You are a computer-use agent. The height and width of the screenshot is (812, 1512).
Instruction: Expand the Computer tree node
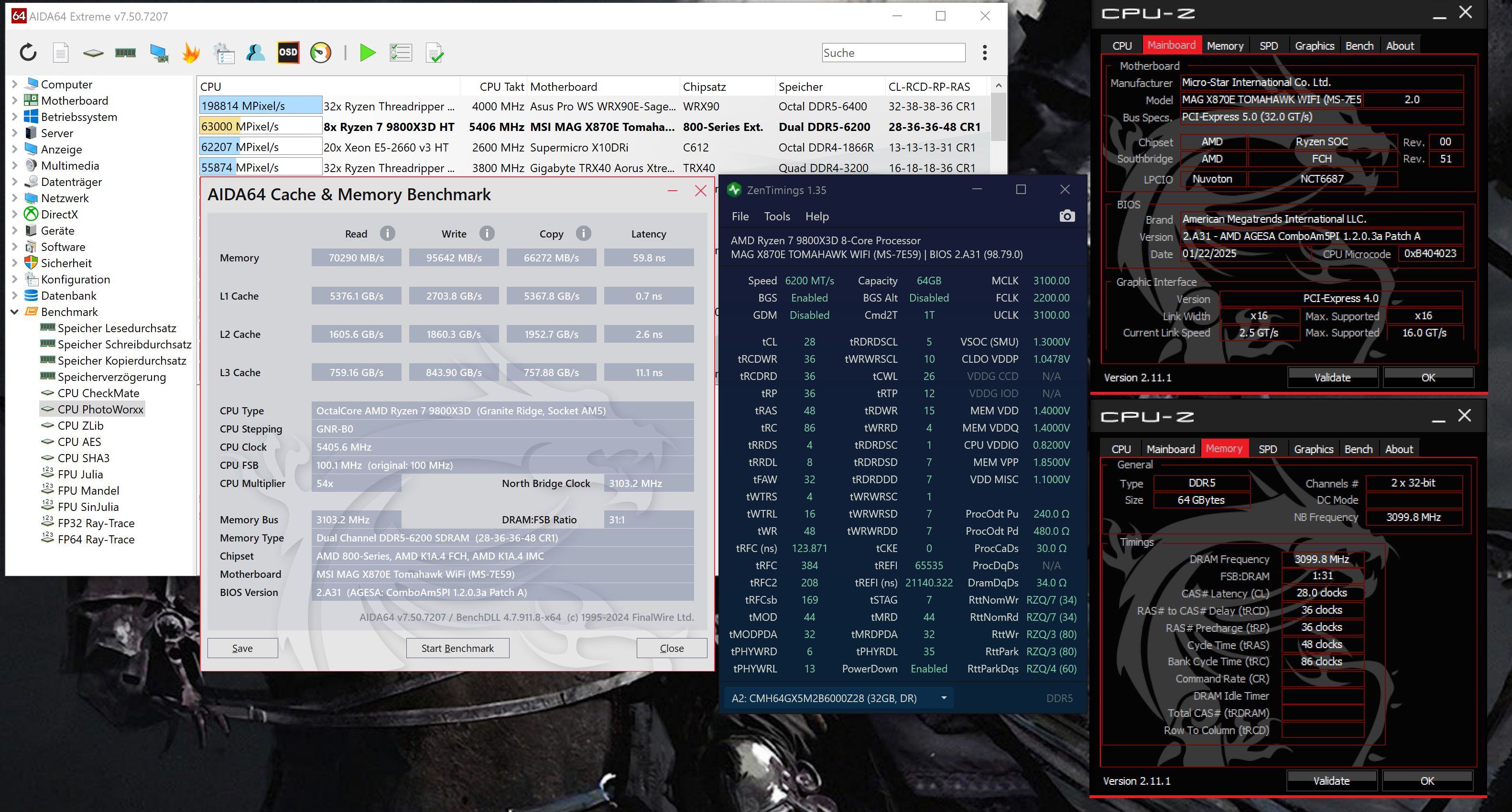coord(15,84)
